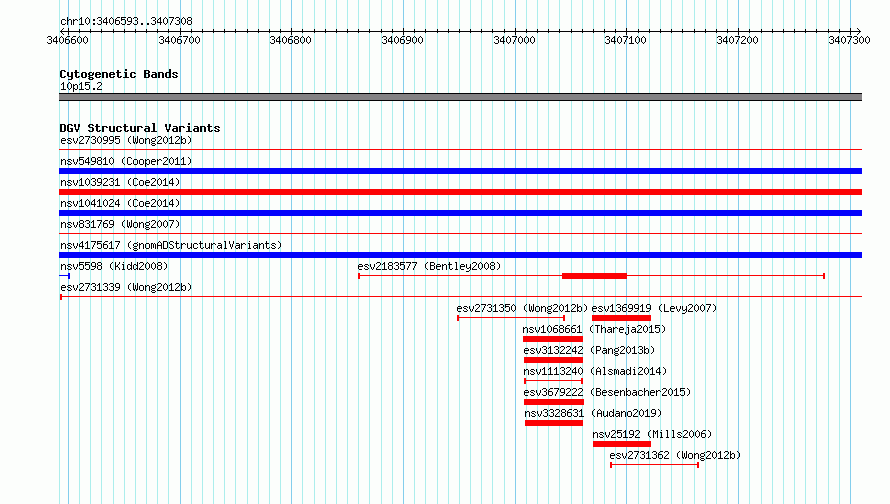Open nsv1039231 (Coe2014) variant label
The image size is (890, 504).
120,182
